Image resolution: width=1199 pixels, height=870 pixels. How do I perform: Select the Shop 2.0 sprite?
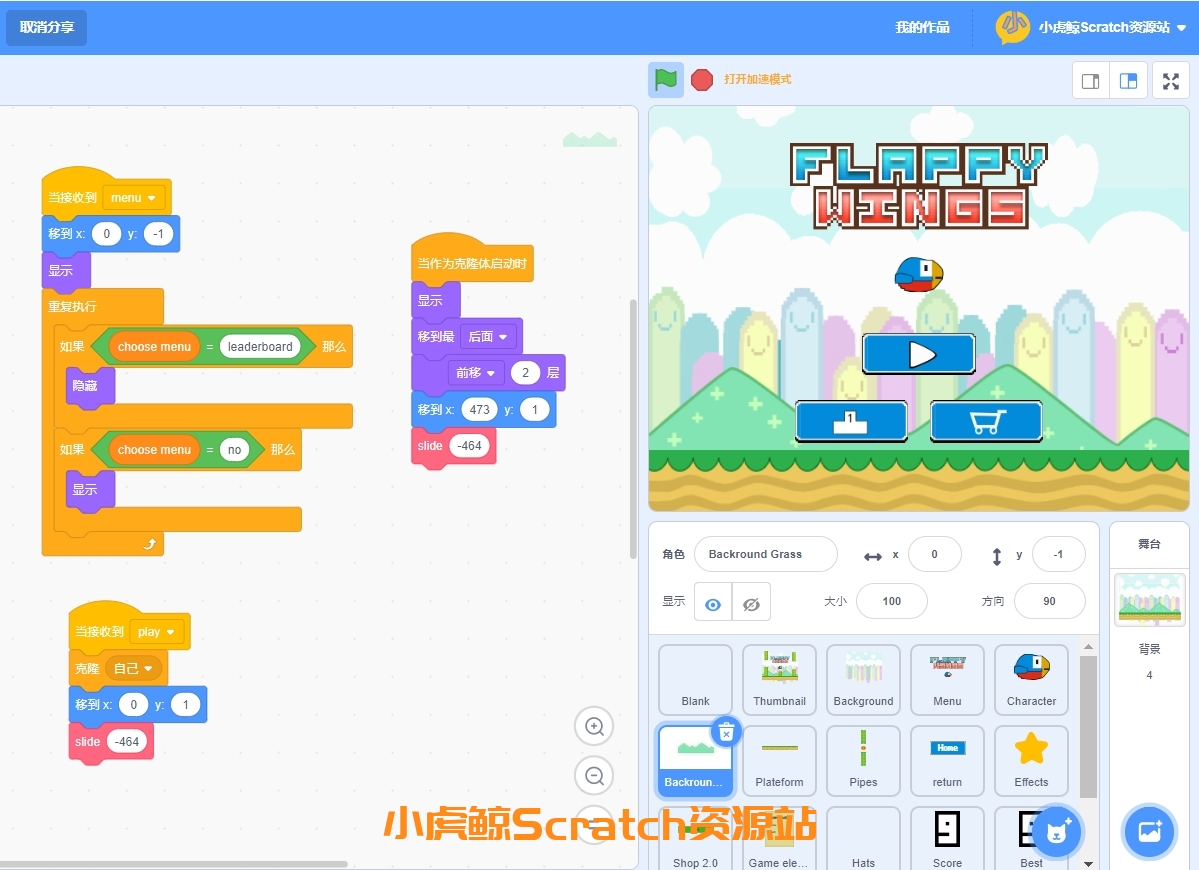point(695,838)
